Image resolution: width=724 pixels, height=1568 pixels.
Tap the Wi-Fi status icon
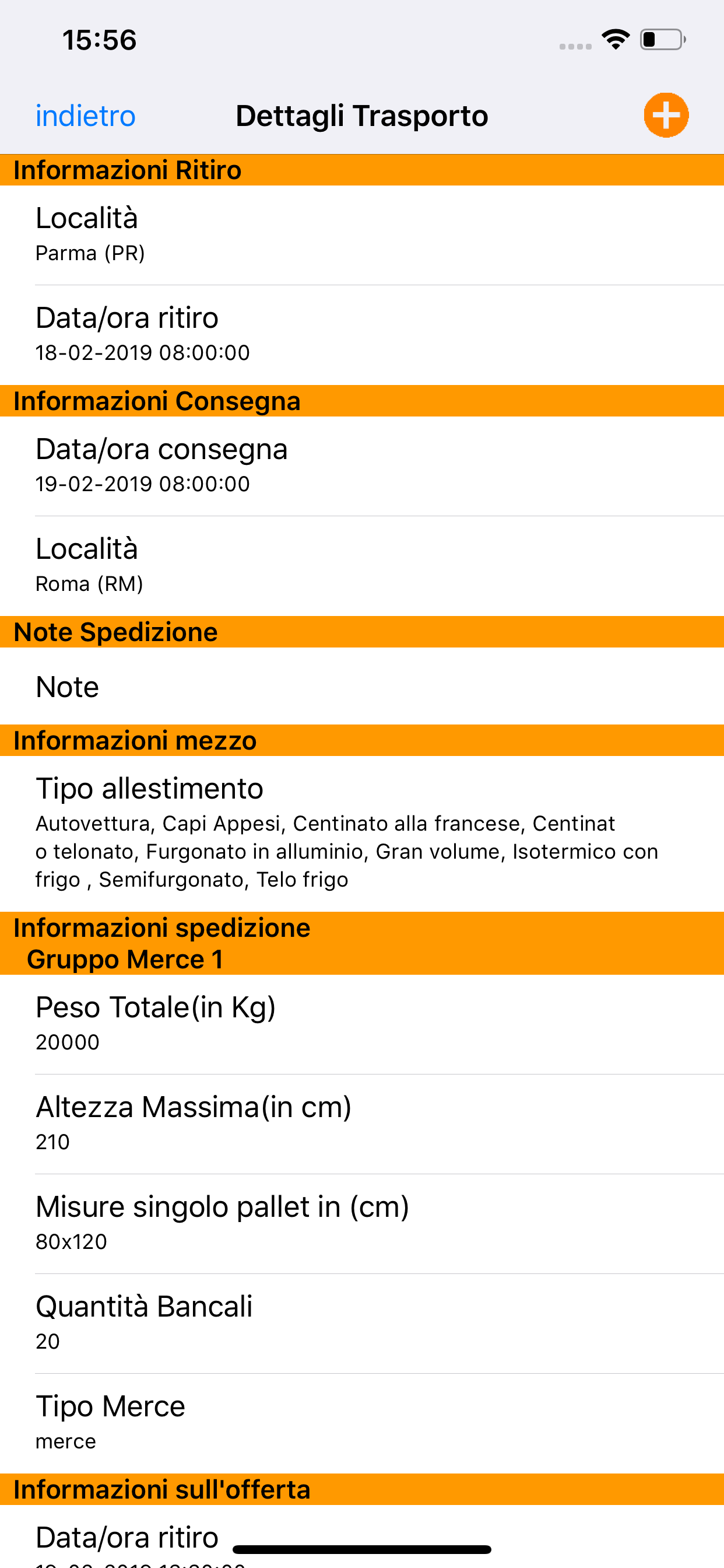[x=615, y=40]
